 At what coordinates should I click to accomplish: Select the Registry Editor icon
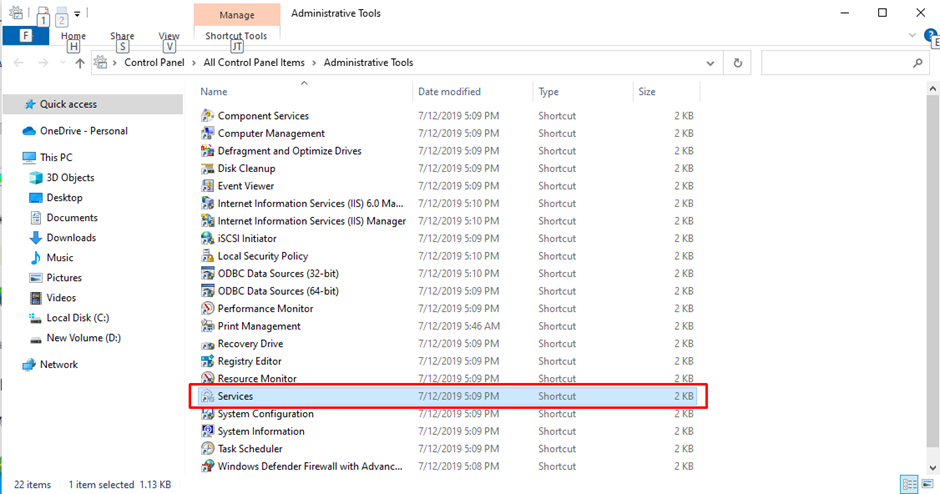click(x=207, y=361)
